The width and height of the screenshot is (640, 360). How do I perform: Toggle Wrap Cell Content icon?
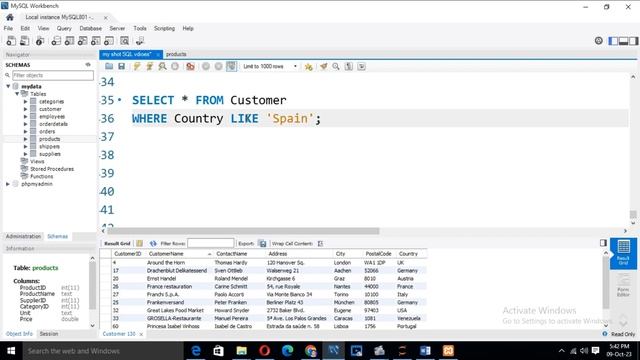(320, 244)
